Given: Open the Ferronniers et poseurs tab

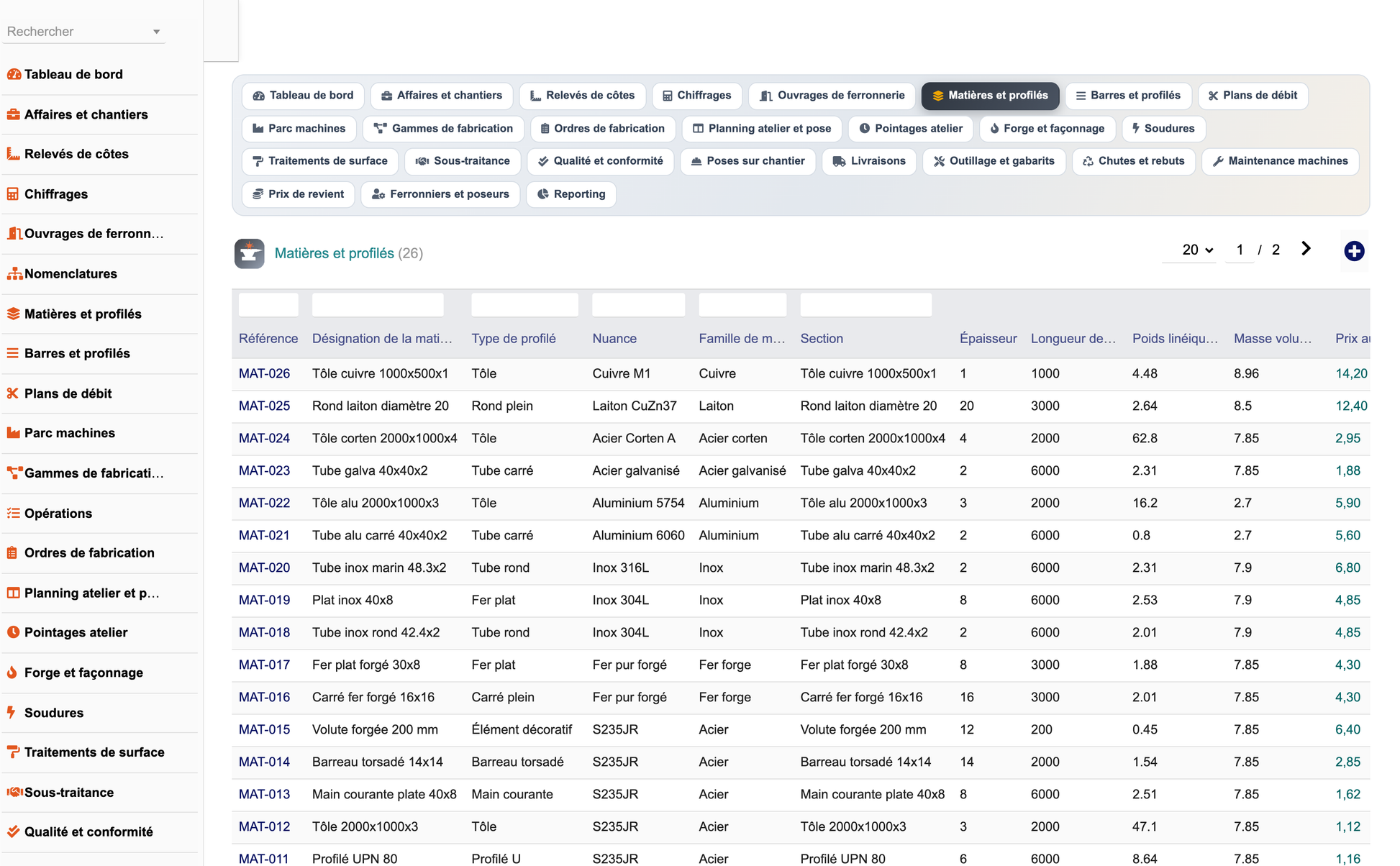Looking at the screenshot, I should 440,194.
